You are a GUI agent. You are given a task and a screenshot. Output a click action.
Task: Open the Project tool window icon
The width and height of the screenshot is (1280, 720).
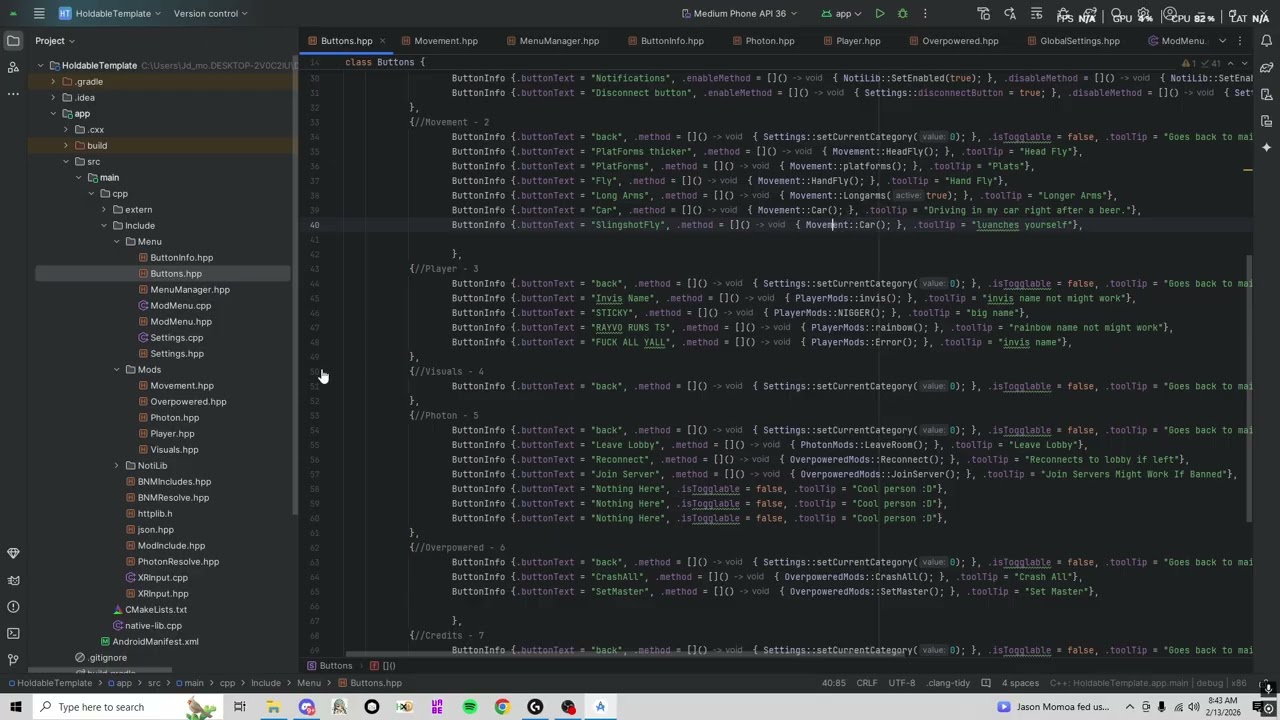[13, 41]
